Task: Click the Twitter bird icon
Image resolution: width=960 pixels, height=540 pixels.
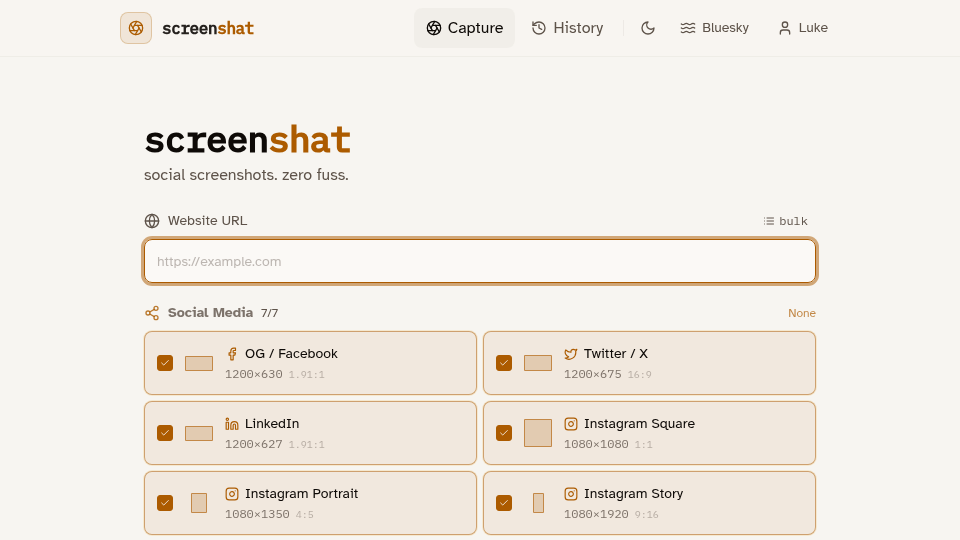Action: [571, 354]
